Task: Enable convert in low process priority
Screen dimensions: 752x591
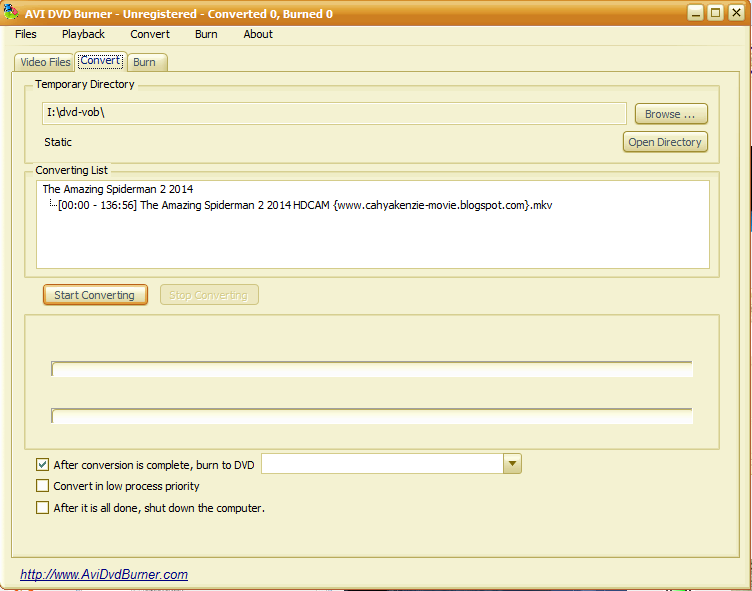Action: [42, 486]
